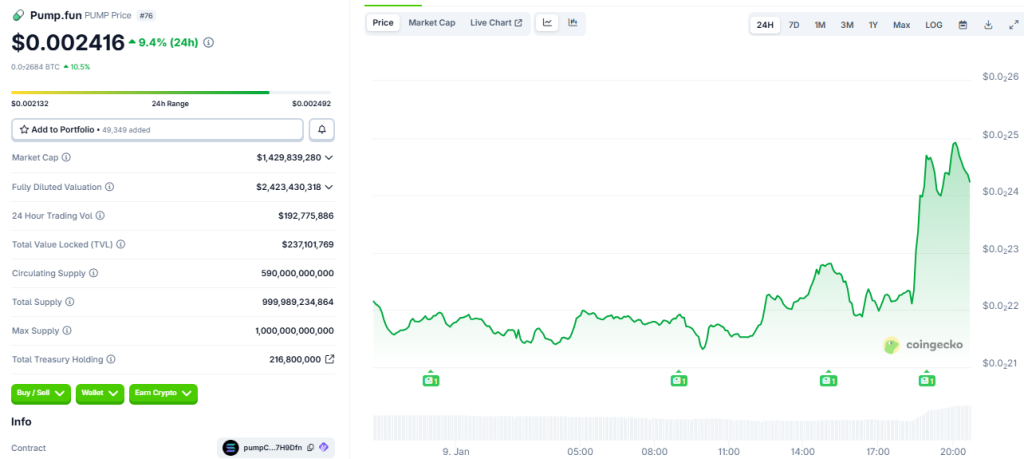1024x459 pixels.
Task: Switch to candlestick chart view icon
Action: [573, 23]
